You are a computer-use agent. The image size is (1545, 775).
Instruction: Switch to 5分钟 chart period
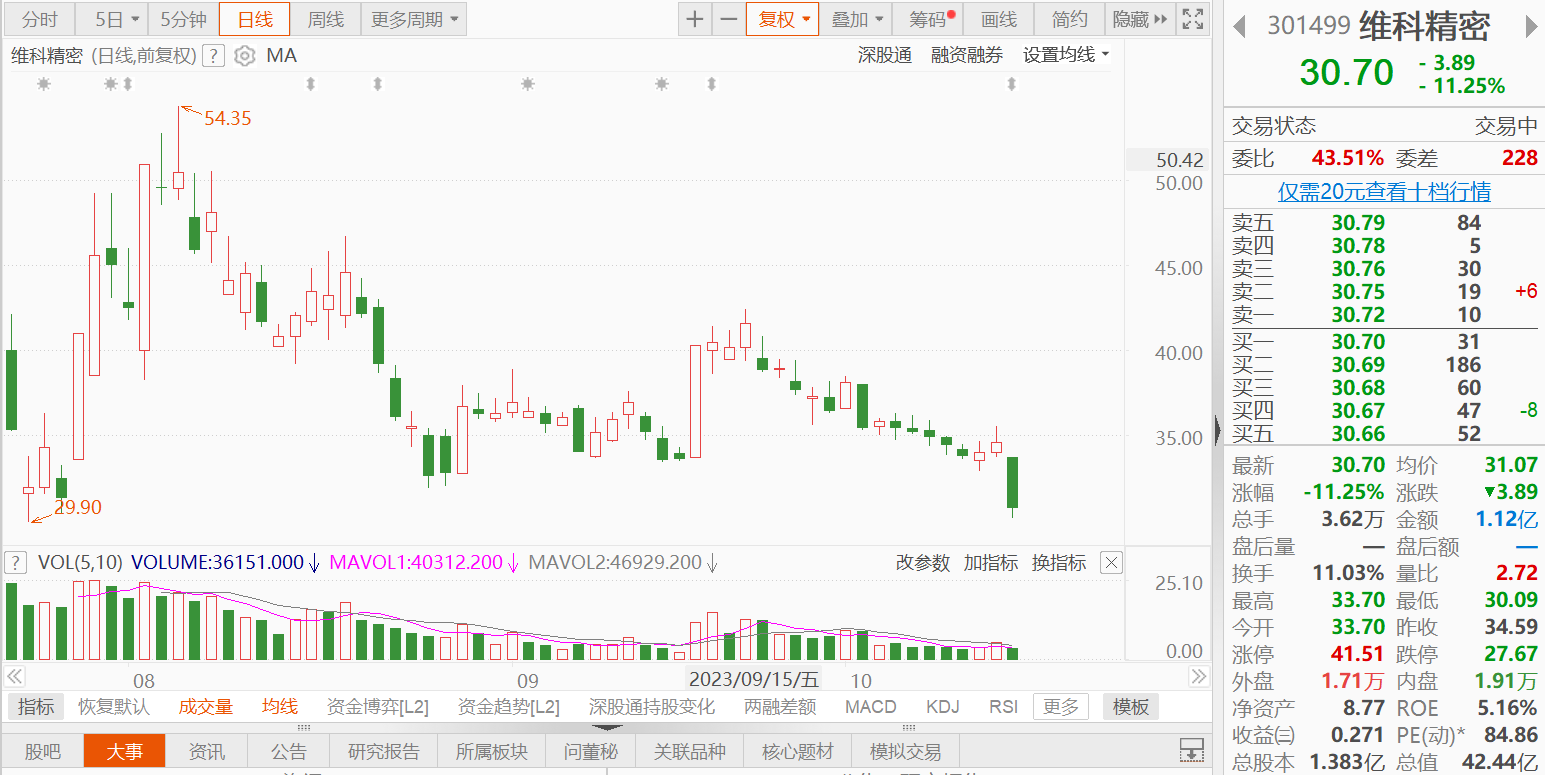point(183,19)
